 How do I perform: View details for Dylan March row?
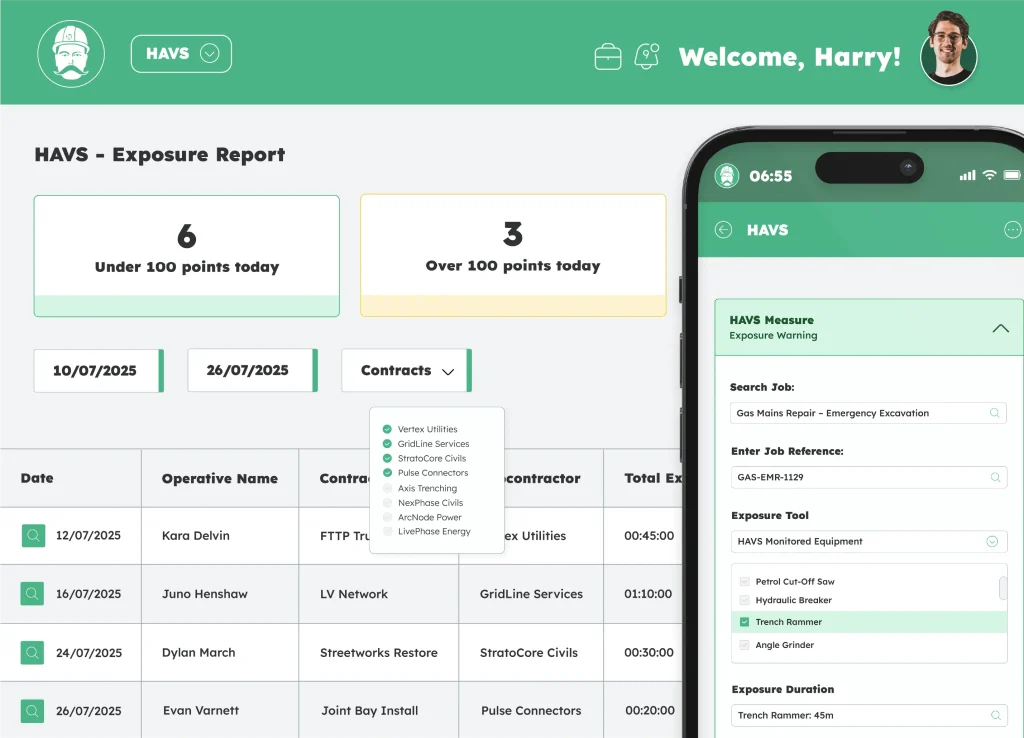point(32,652)
